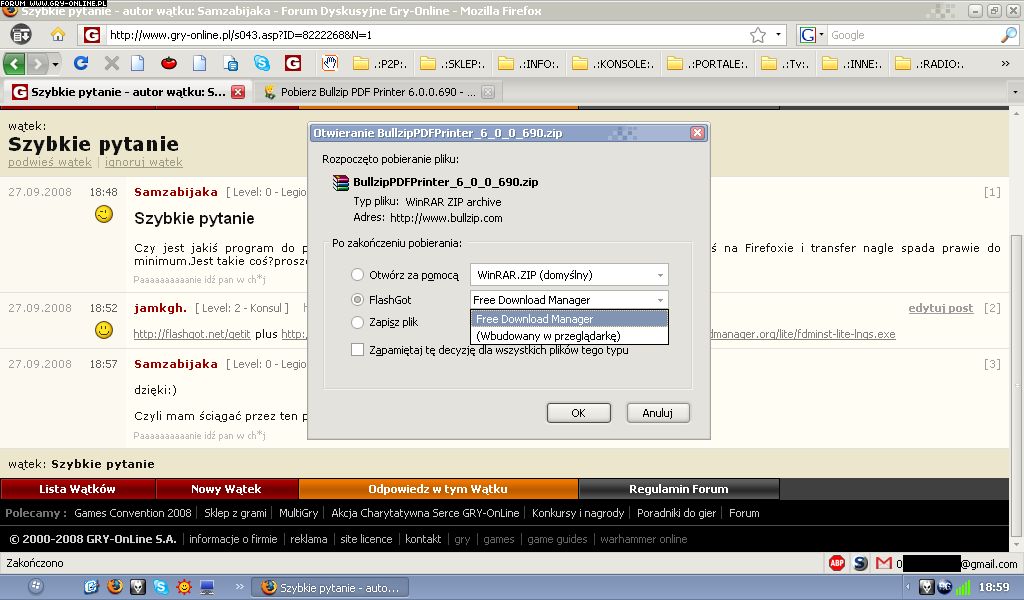Click the Lista Wątków button
Screen dimensions: 1024x600
(x=78, y=489)
